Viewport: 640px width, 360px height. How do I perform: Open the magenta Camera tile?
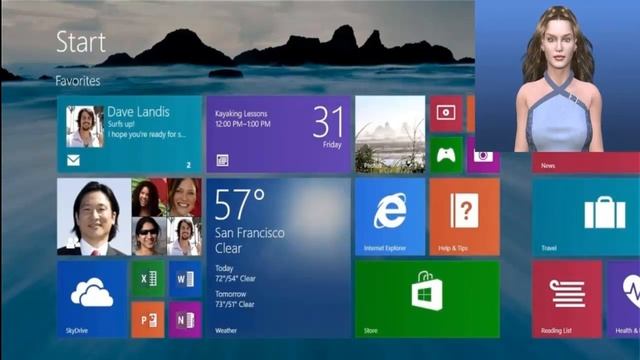click(x=483, y=161)
